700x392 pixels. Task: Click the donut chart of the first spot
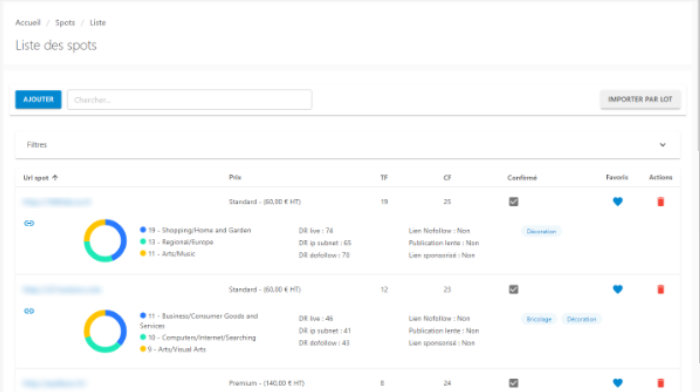(x=105, y=240)
